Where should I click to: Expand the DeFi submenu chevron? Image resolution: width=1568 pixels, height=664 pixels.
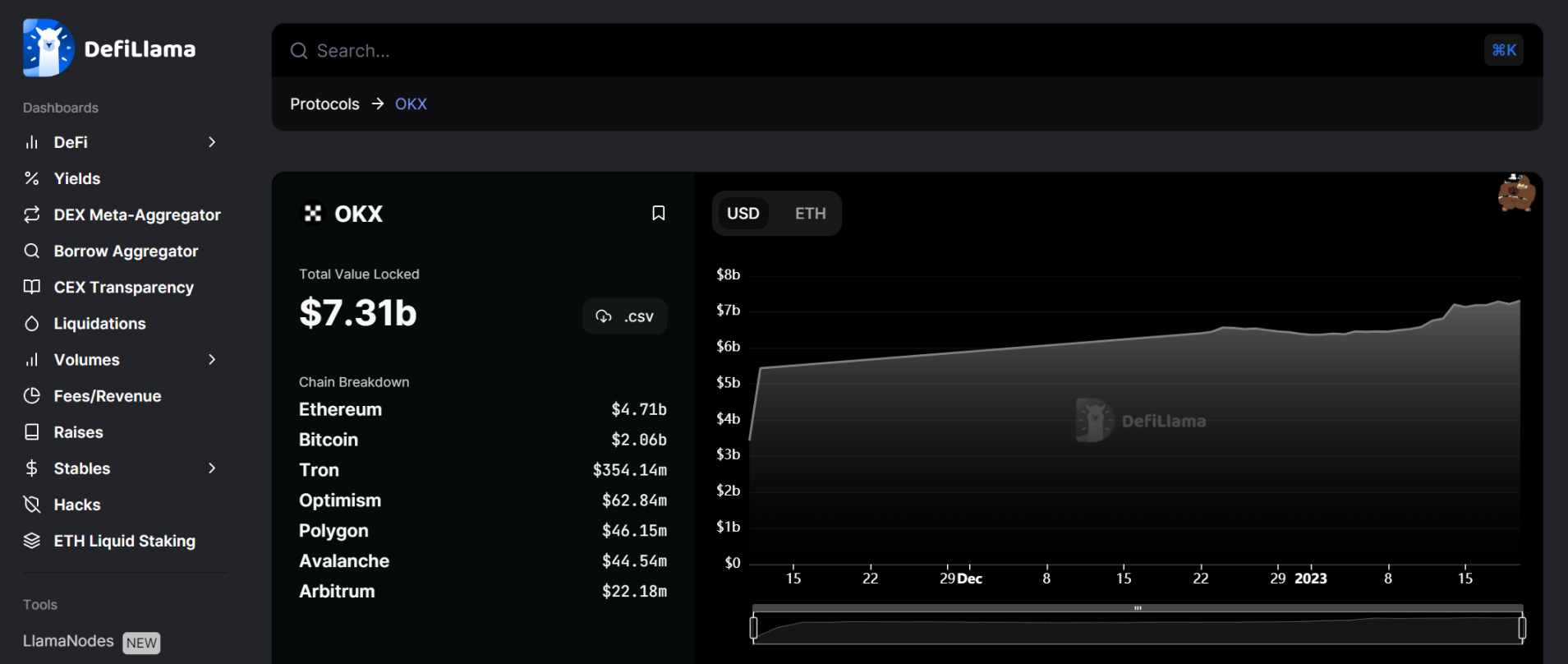(x=212, y=142)
